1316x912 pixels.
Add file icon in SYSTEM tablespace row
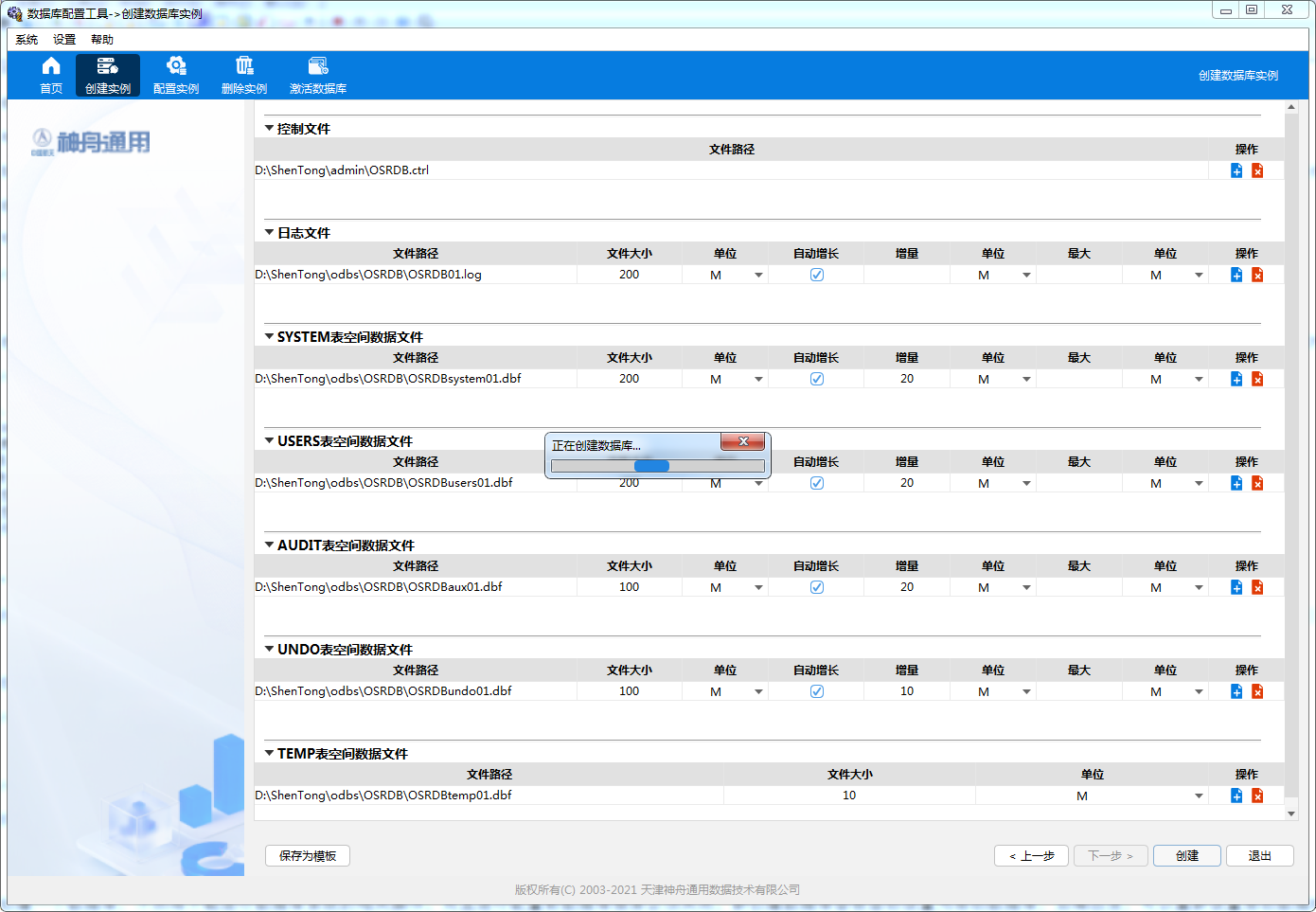pos(1236,379)
